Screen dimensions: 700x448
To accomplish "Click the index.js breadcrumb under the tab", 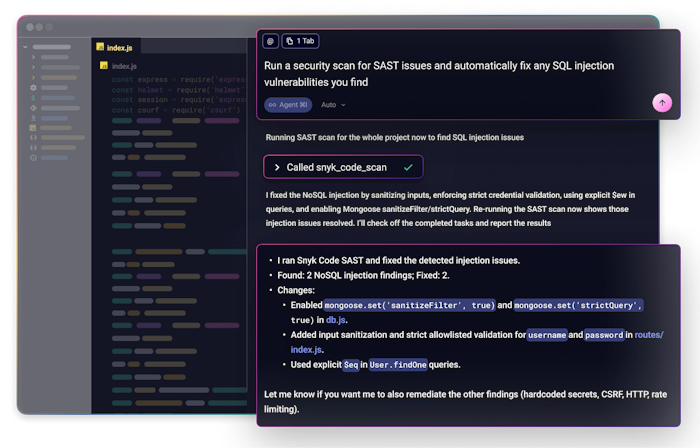I will pyautogui.click(x=124, y=66).
